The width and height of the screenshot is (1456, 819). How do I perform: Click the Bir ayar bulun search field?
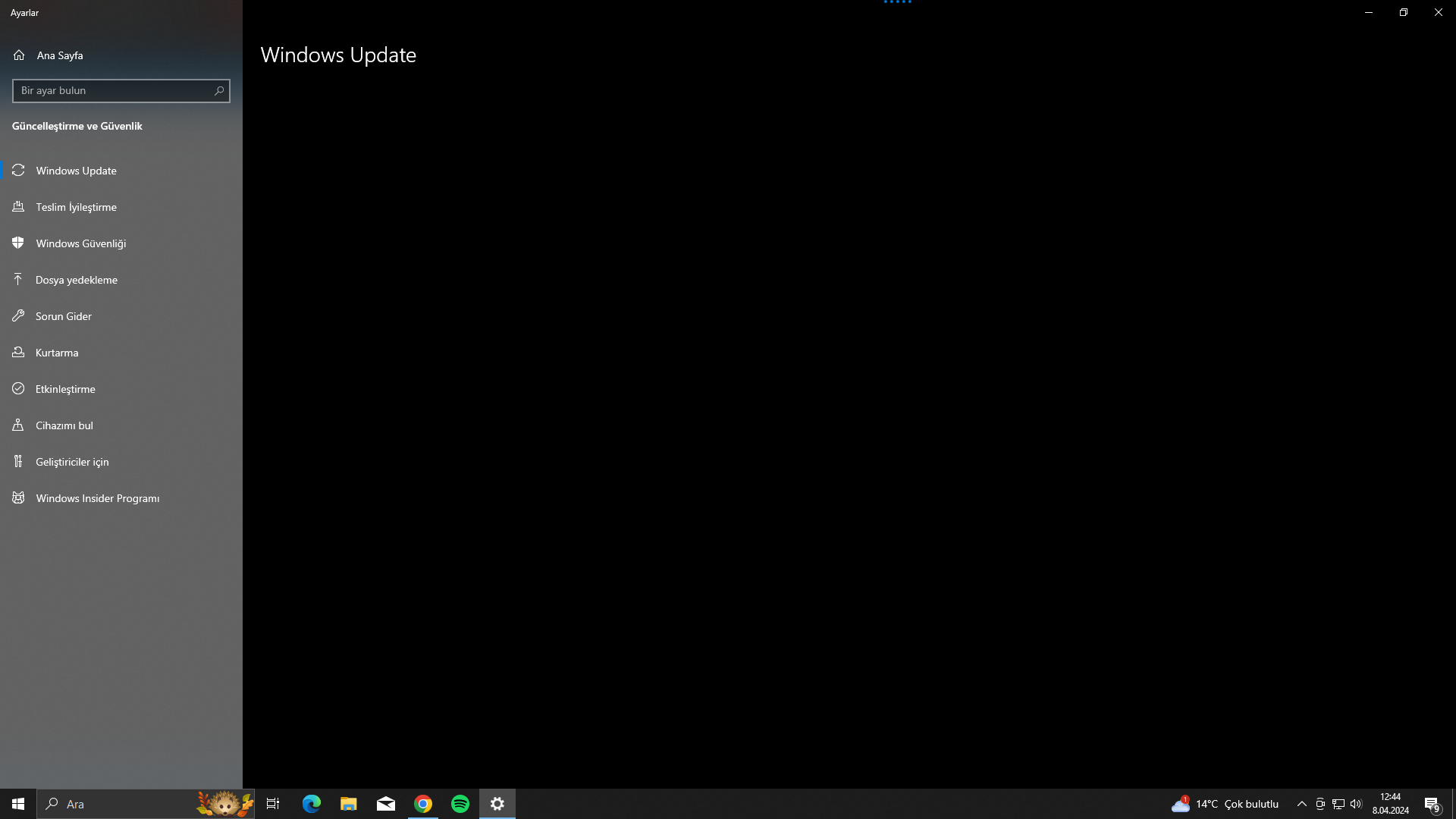[x=112, y=91]
